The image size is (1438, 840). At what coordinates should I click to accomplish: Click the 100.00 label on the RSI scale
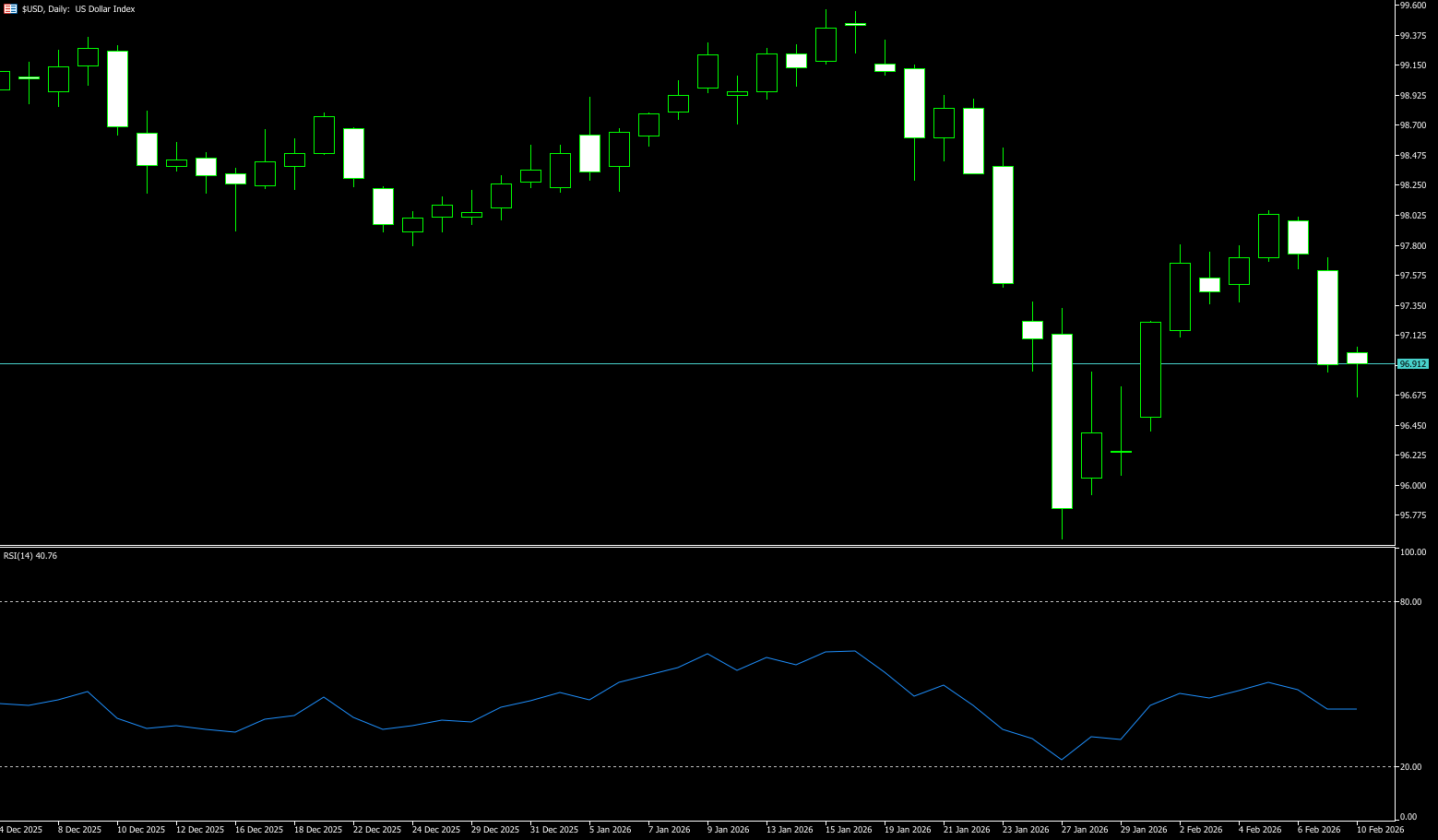(x=1413, y=552)
